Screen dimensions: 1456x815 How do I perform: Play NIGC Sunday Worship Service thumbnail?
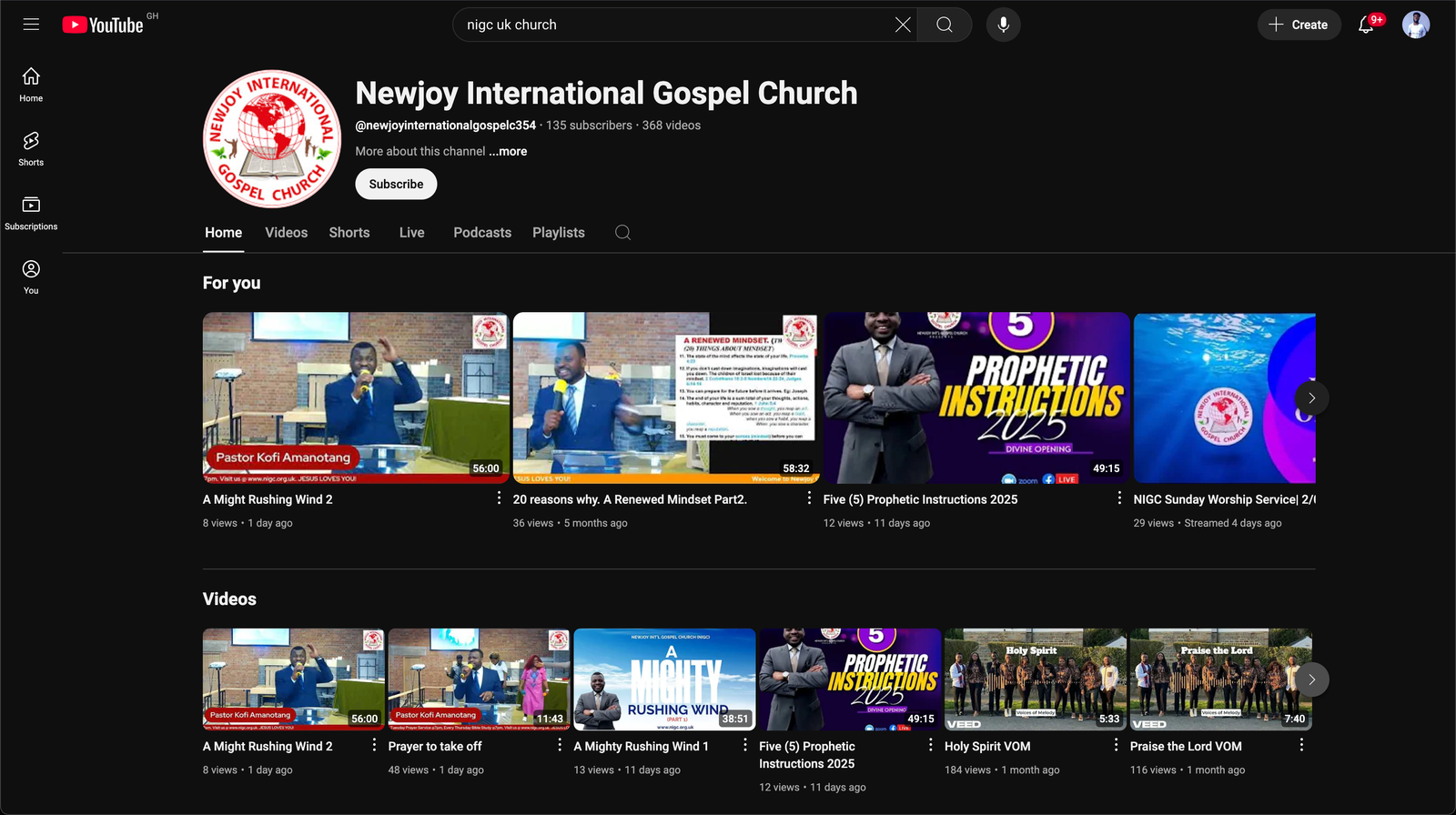click(x=1224, y=397)
